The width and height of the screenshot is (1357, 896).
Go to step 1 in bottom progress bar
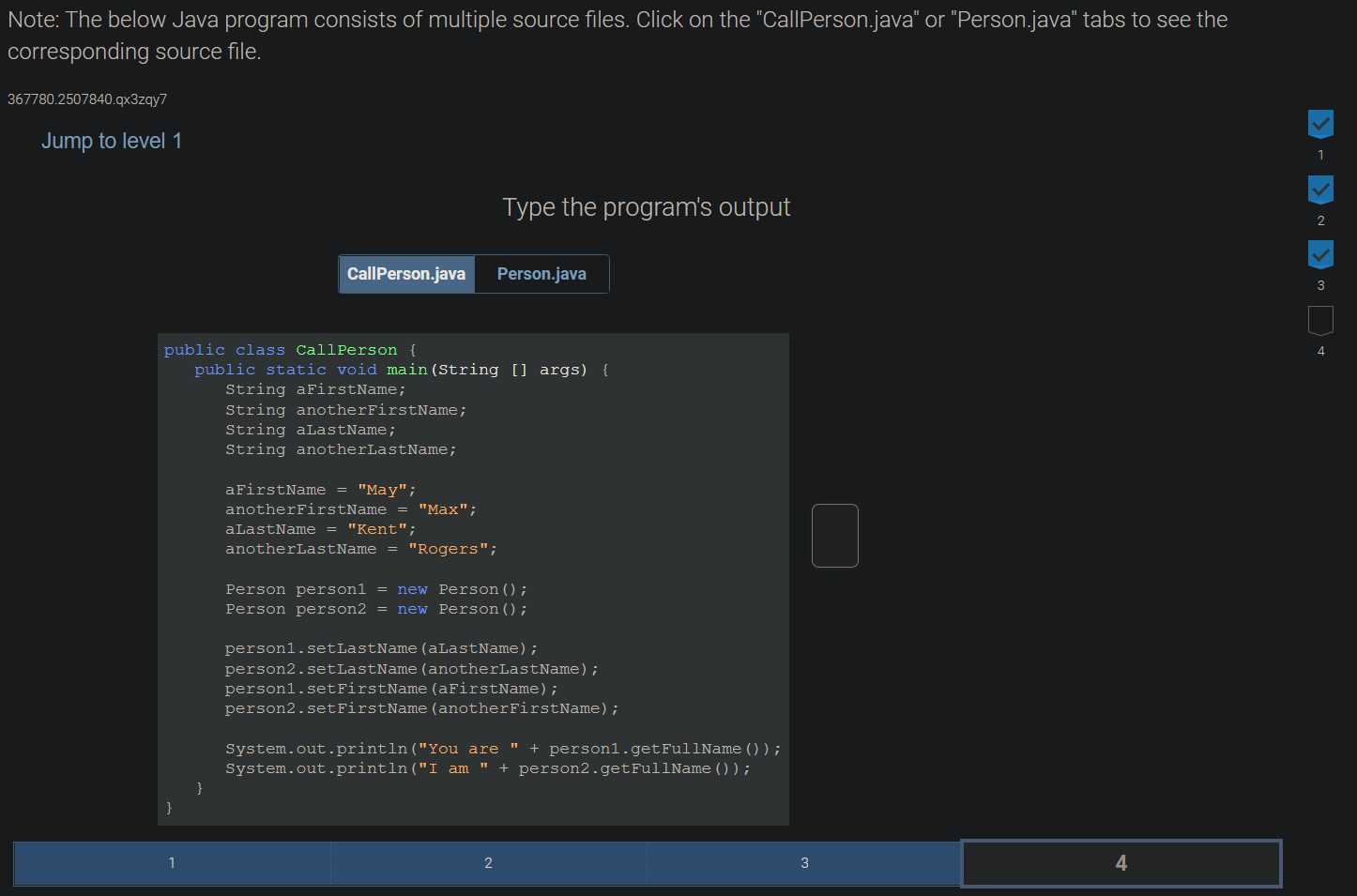tap(172, 863)
